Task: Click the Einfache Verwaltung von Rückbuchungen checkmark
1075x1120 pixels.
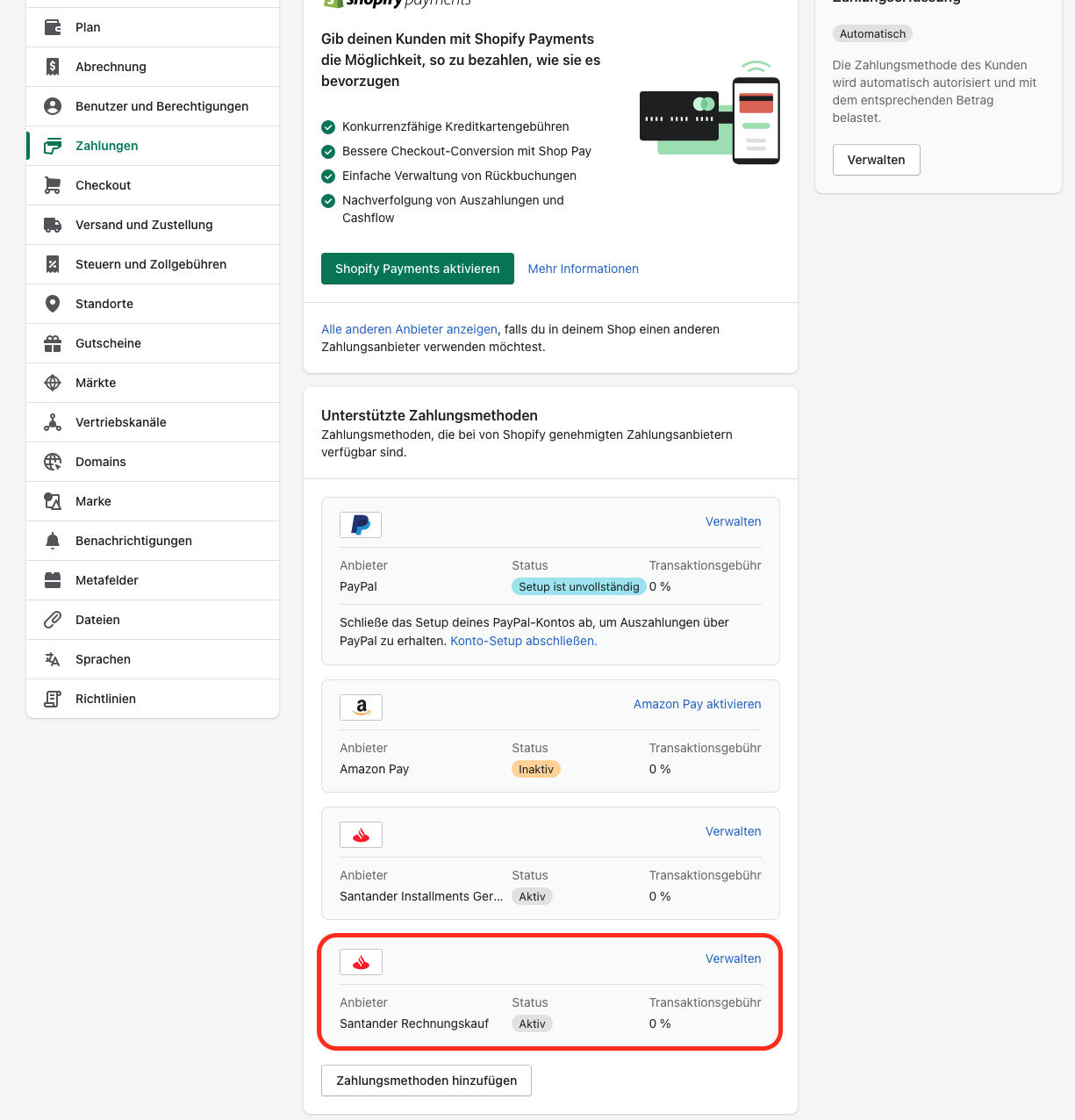Action: pyautogui.click(x=328, y=176)
